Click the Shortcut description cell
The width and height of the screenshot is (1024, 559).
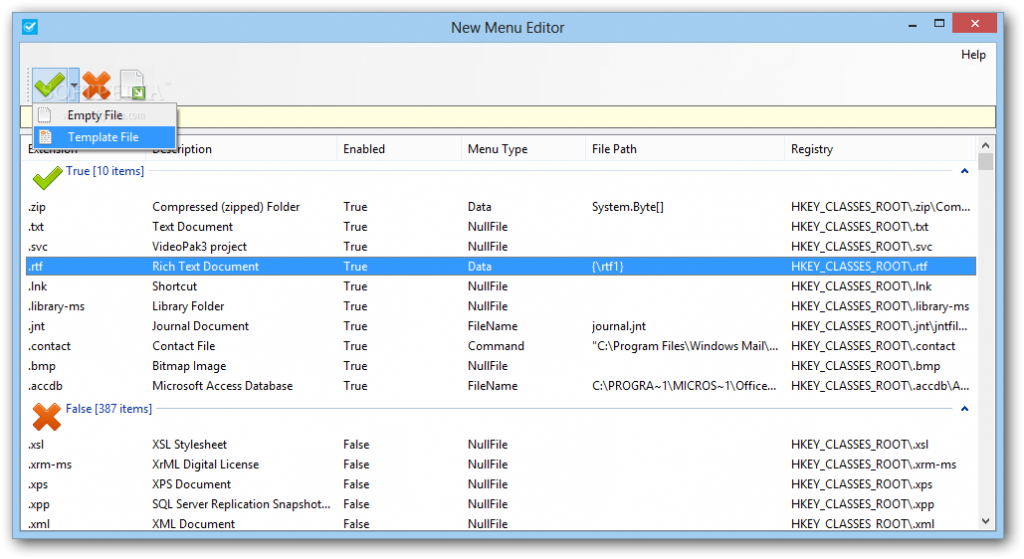click(174, 287)
